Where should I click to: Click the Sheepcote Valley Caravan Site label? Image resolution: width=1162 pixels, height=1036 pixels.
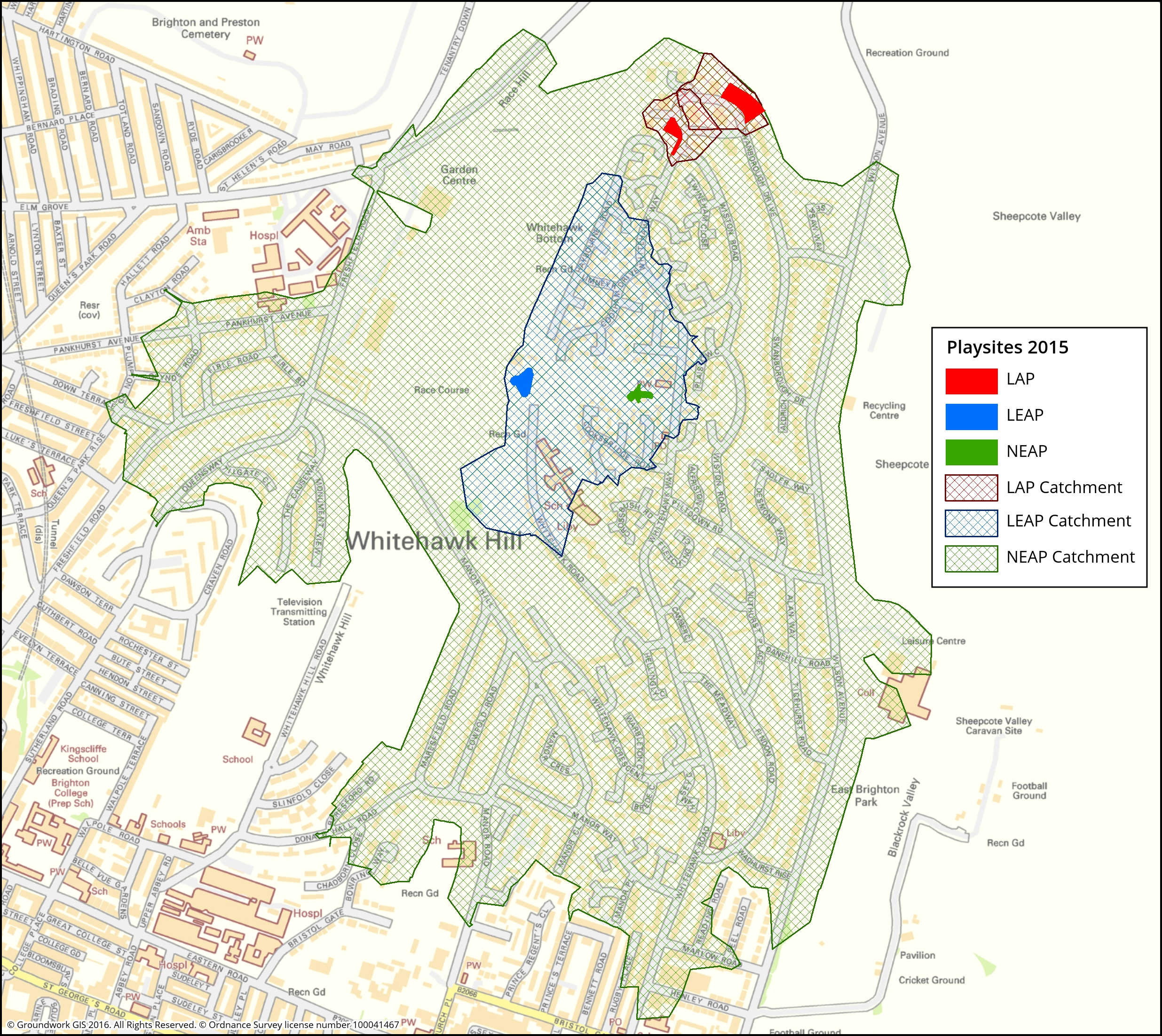(994, 726)
